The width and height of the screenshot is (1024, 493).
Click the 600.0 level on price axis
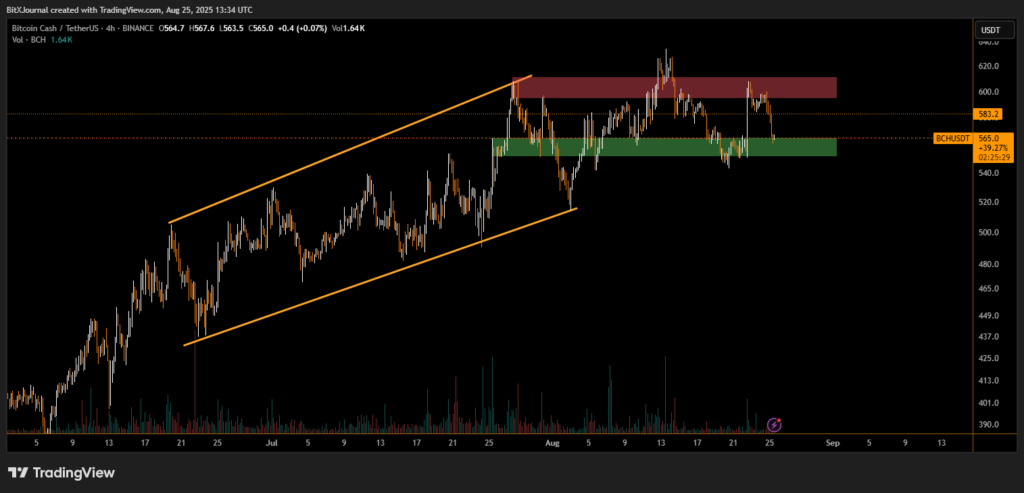point(990,91)
